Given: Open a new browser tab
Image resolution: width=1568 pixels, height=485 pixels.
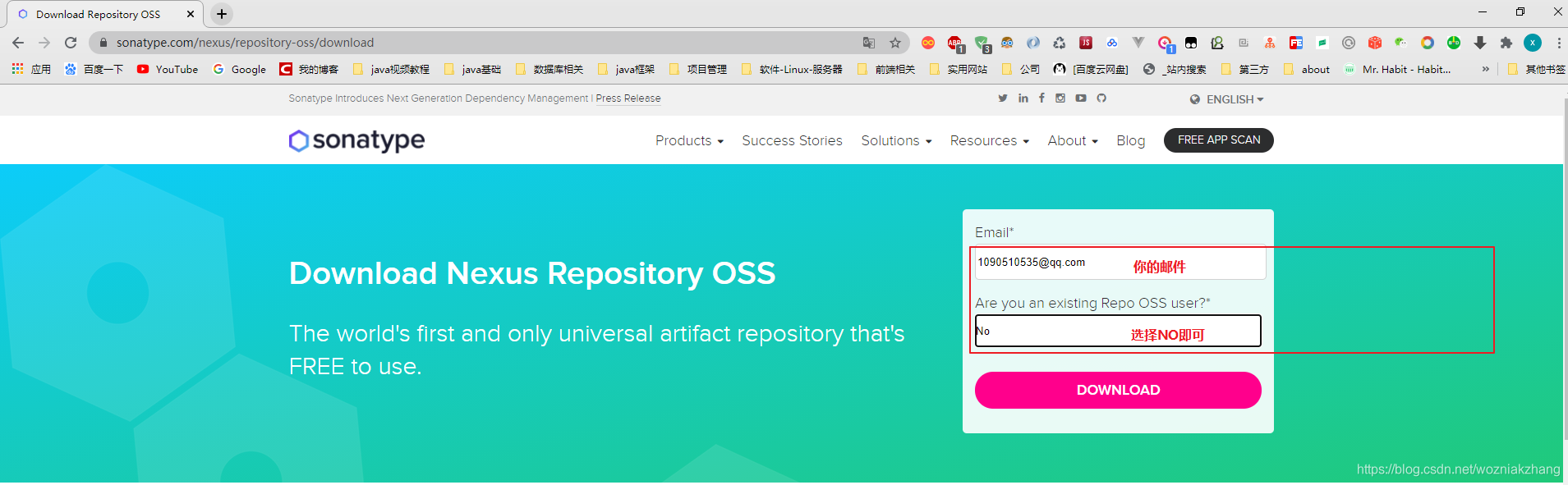Looking at the screenshot, I should point(222,14).
